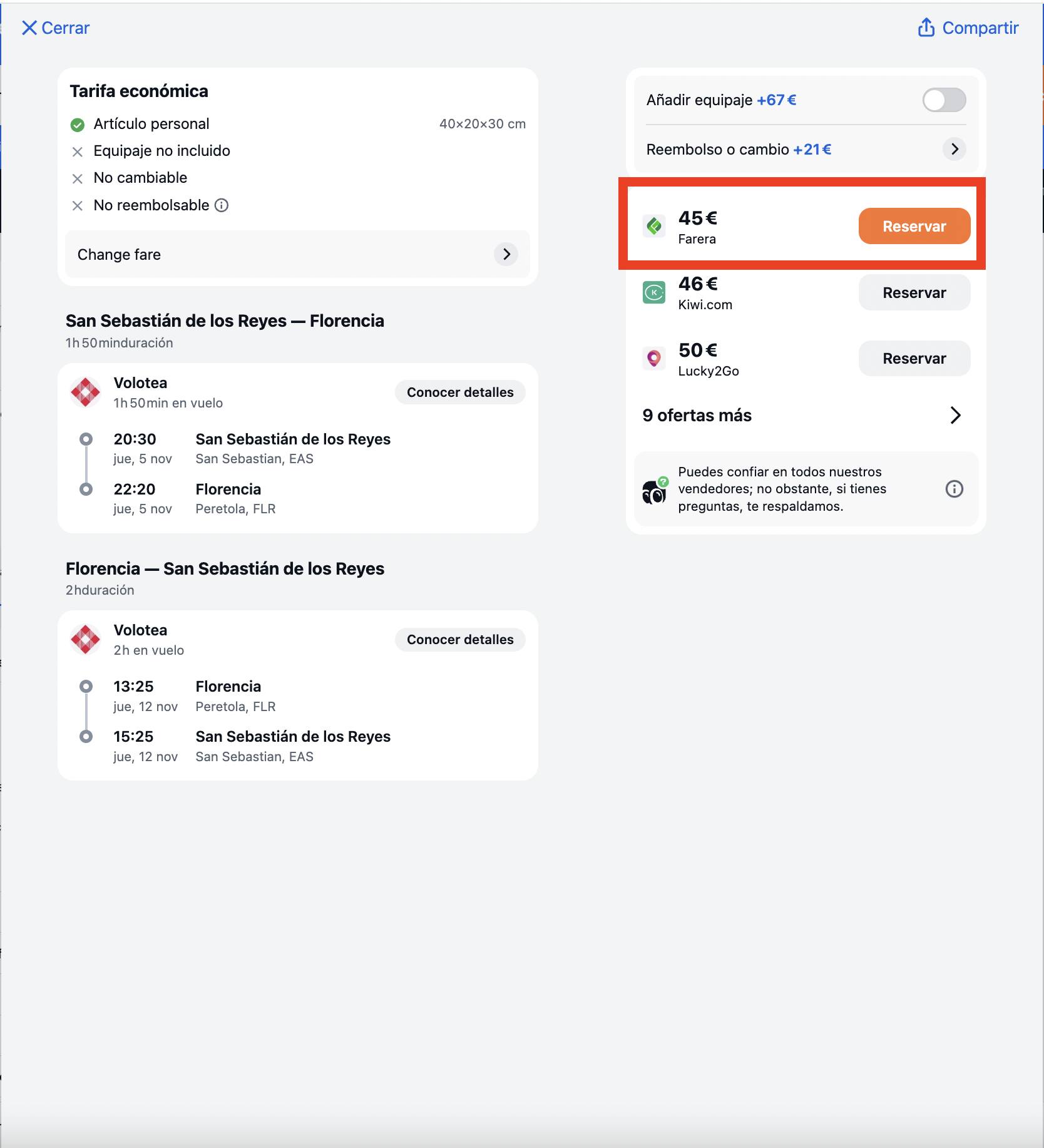The height and width of the screenshot is (1148, 1044).
Task: Click the Compartir link text
Action: point(980,28)
